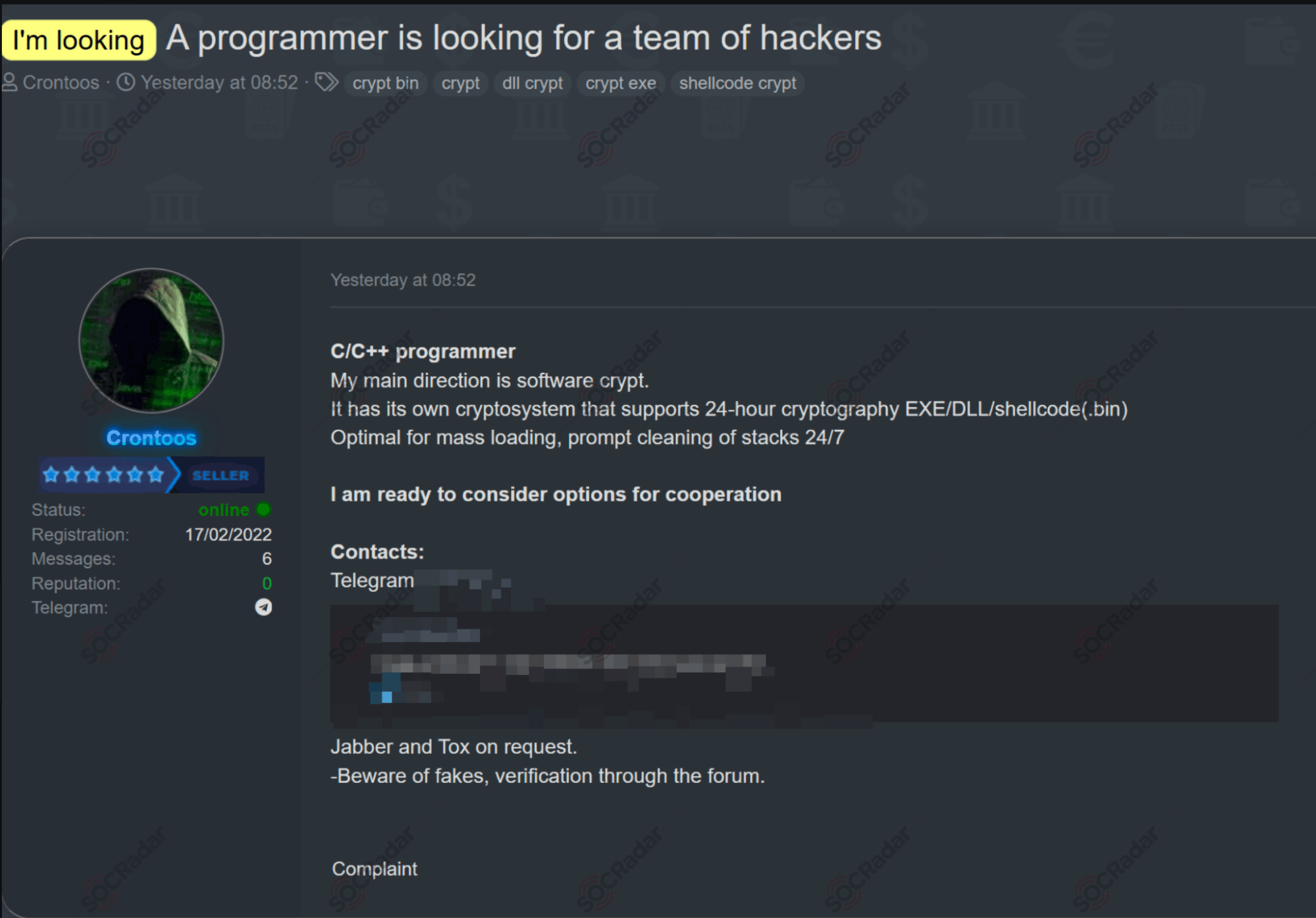
Task: Click the clock icon next to thread date
Action: click(126, 82)
